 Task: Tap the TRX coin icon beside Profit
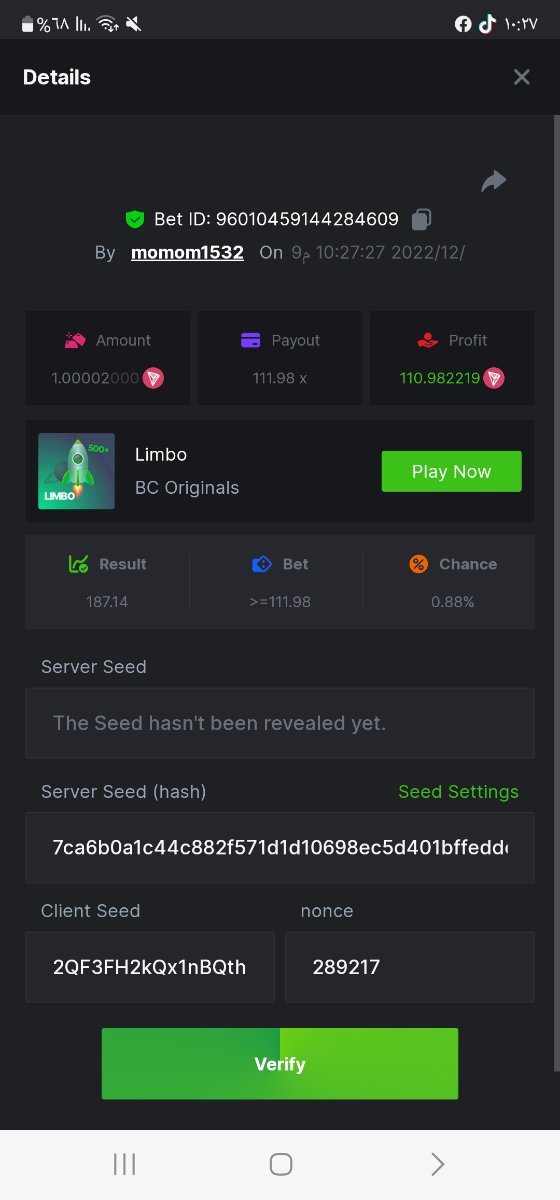click(494, 378)
